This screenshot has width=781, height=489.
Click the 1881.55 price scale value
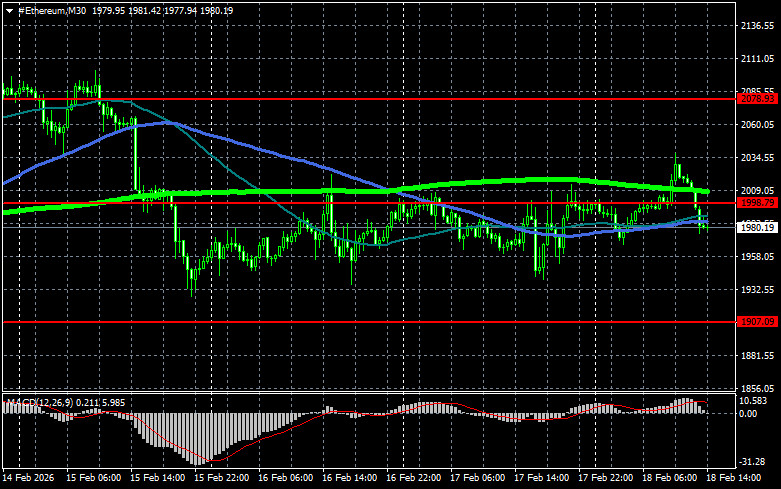(x=757, y=356)
